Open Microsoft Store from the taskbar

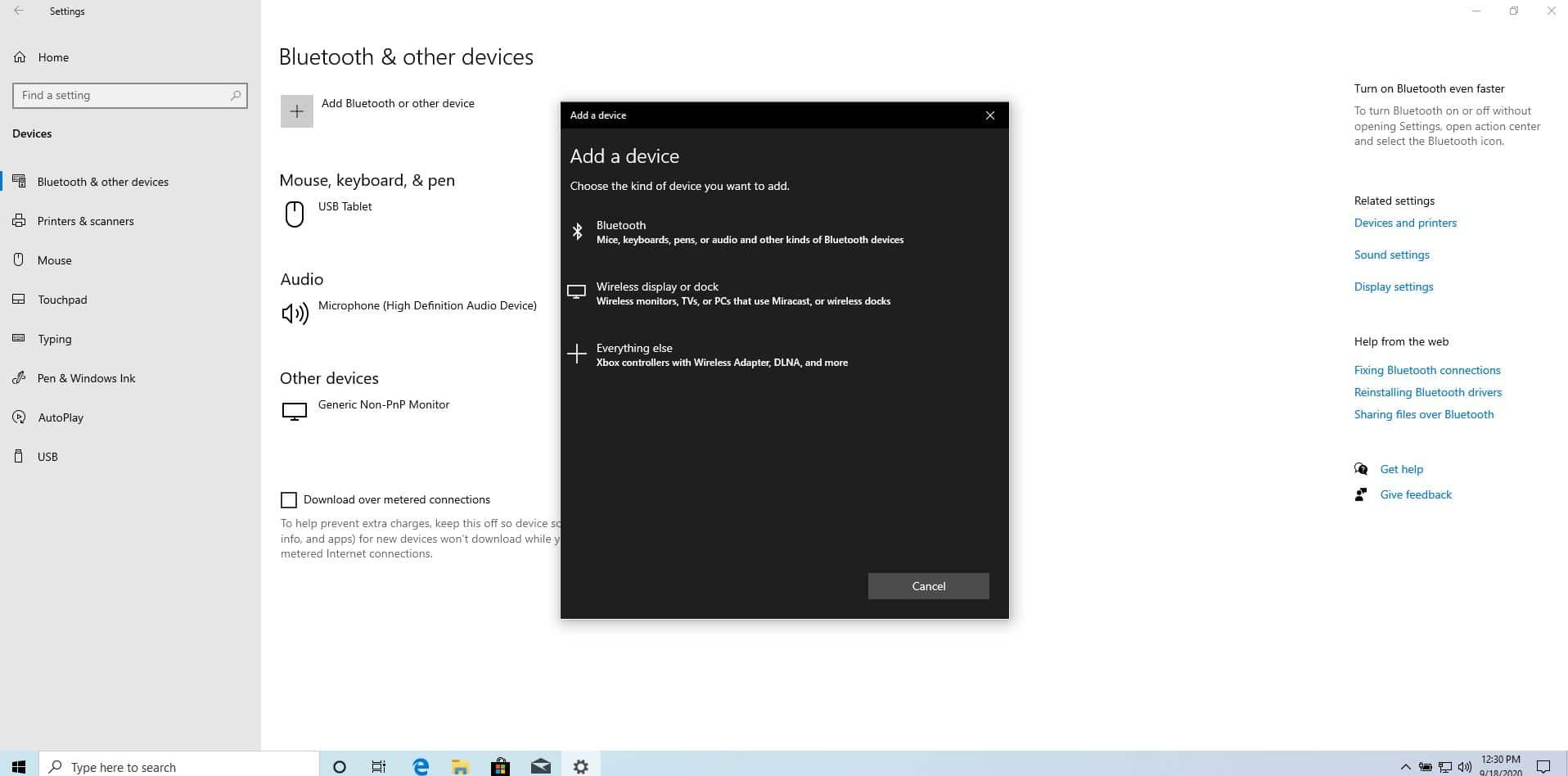tap(500, 766)
